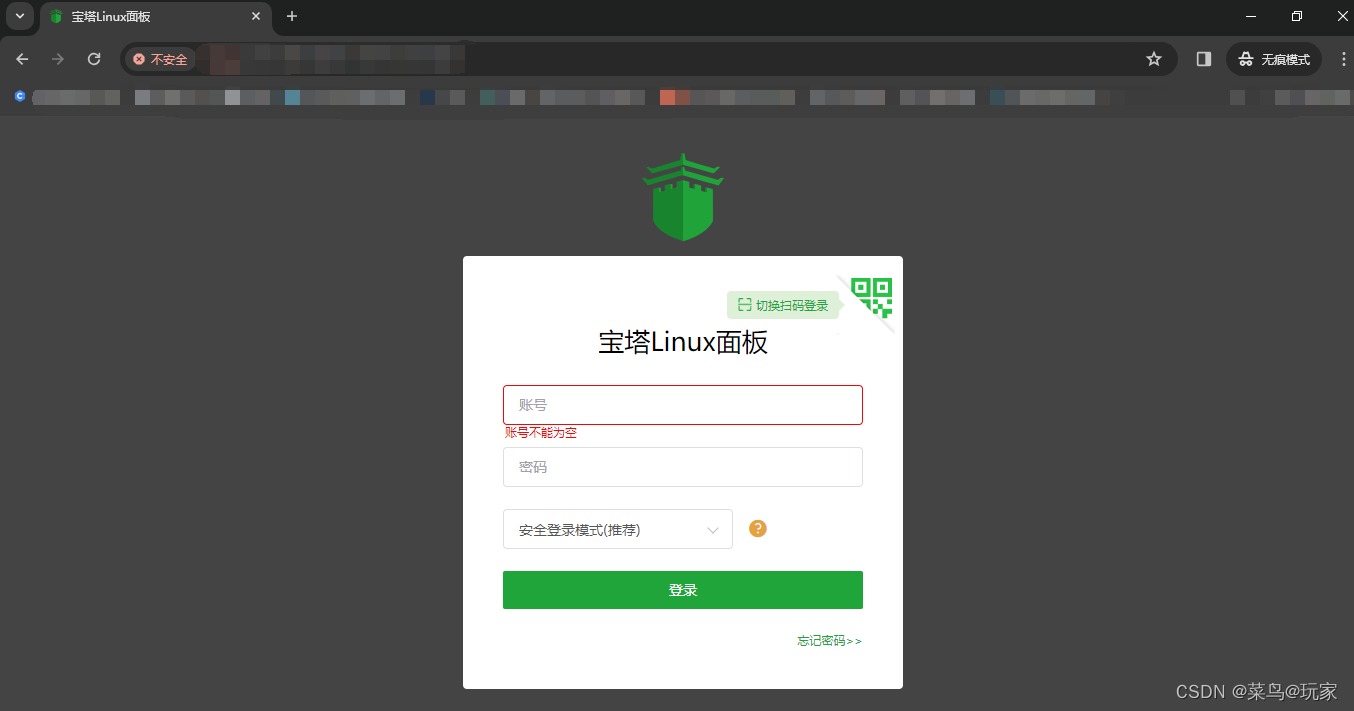The image size is (1354, 711).
Task: Click the Baota green tower logo
Action: (x=683, y=197)
